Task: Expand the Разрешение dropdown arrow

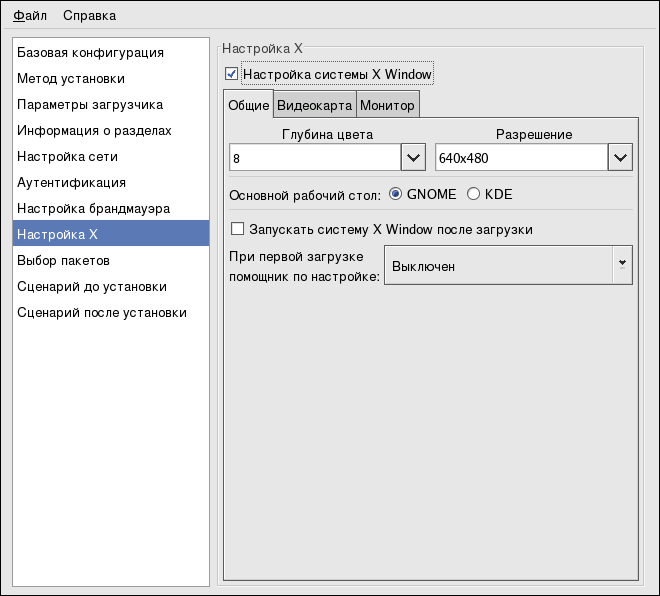Action: coord(620,158)
